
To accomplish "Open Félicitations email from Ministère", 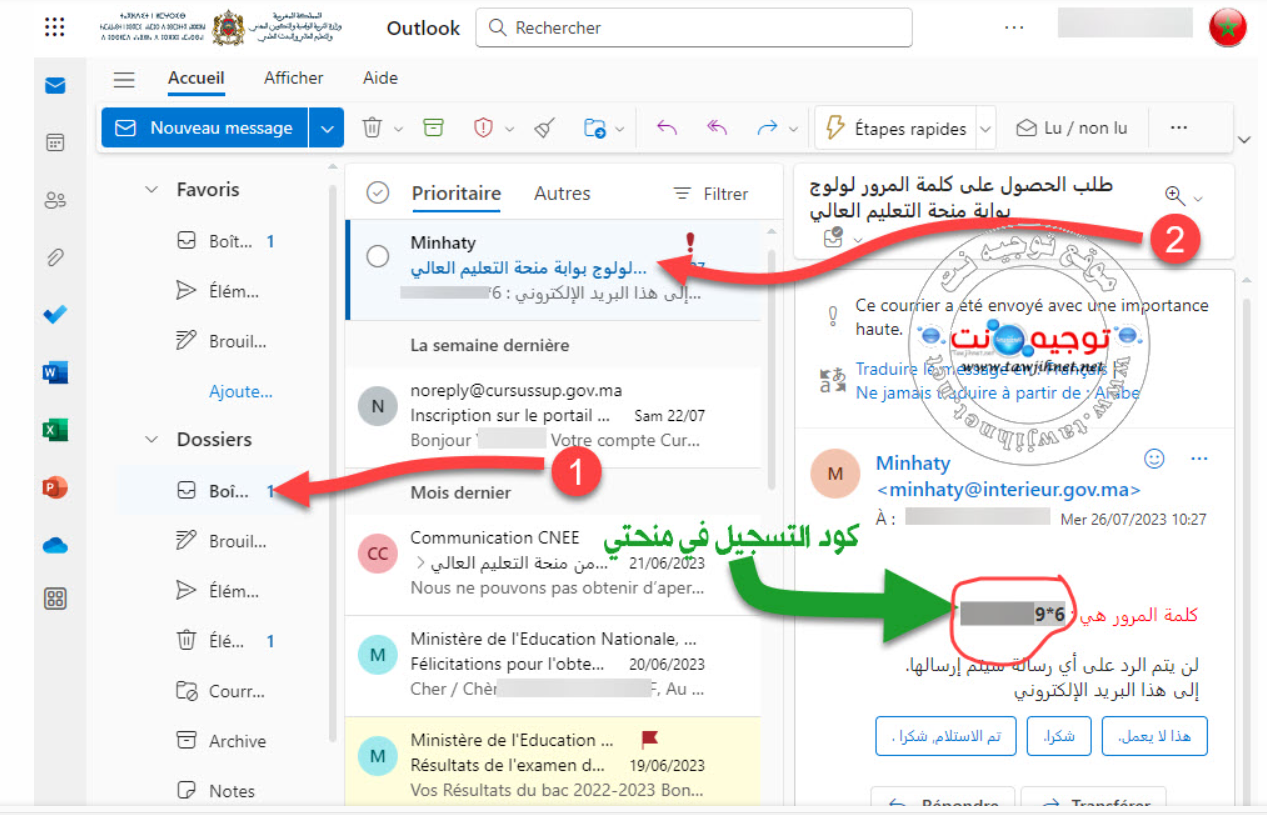I will pos(553,664).
